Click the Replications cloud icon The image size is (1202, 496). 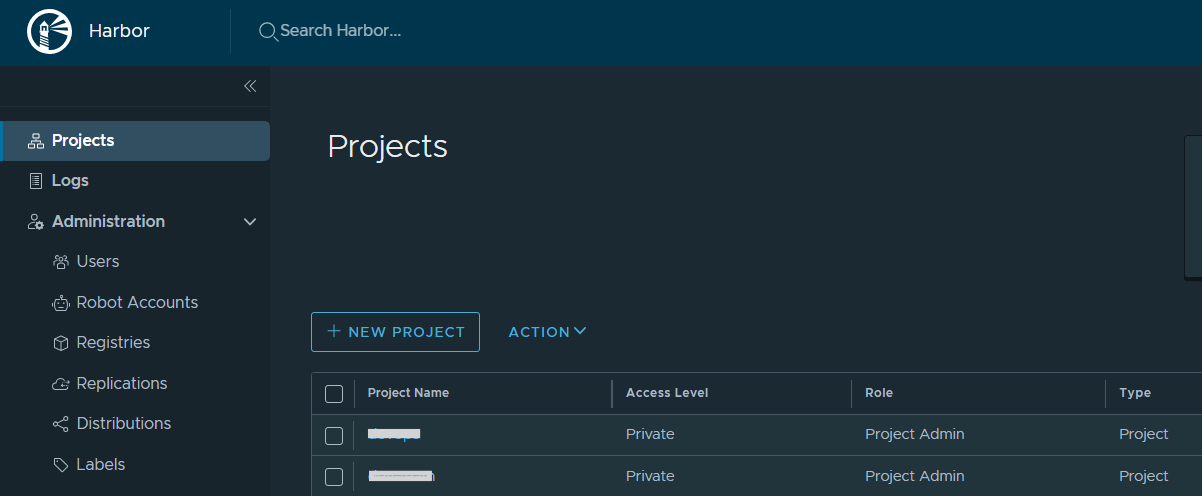60,384
